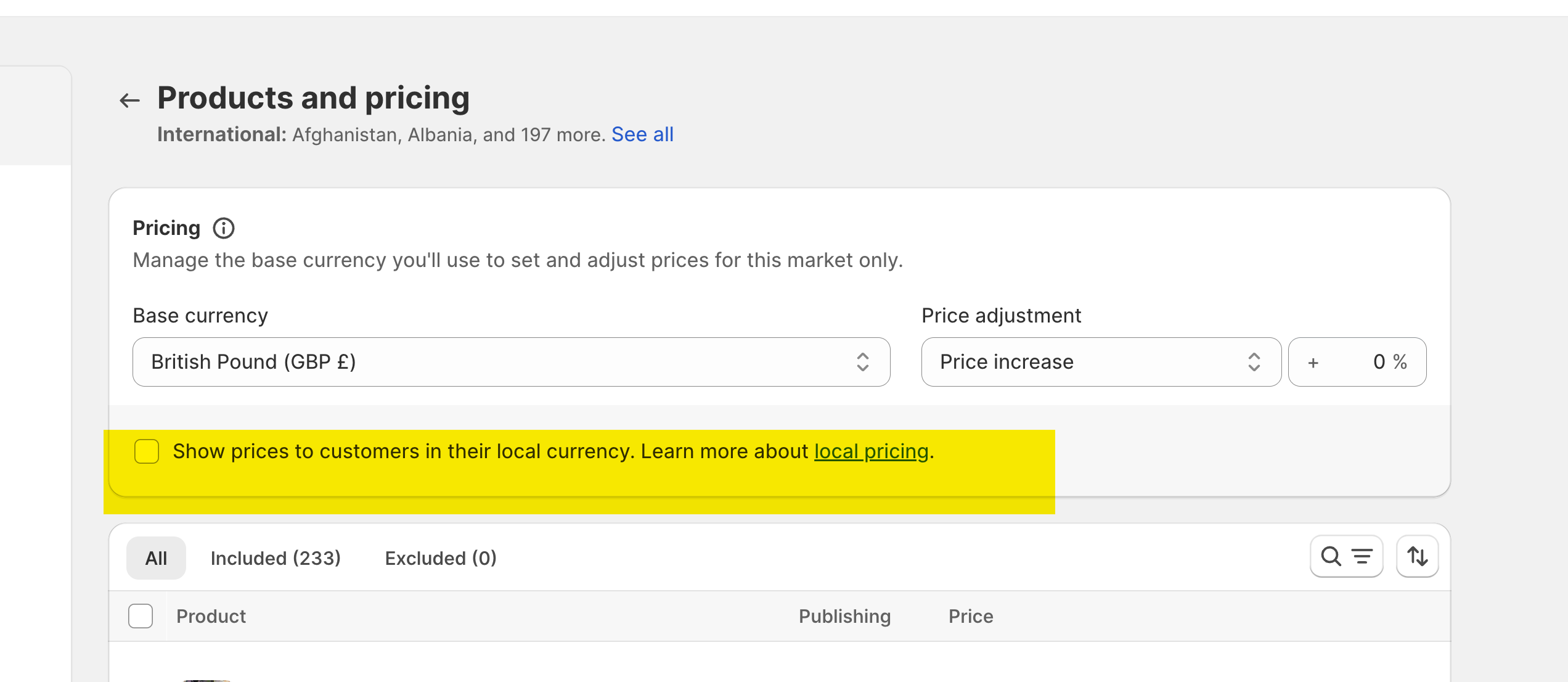
Task: Enable show prices in local currency checkbox
Action: pyautogui.click(x=147, y=451)
